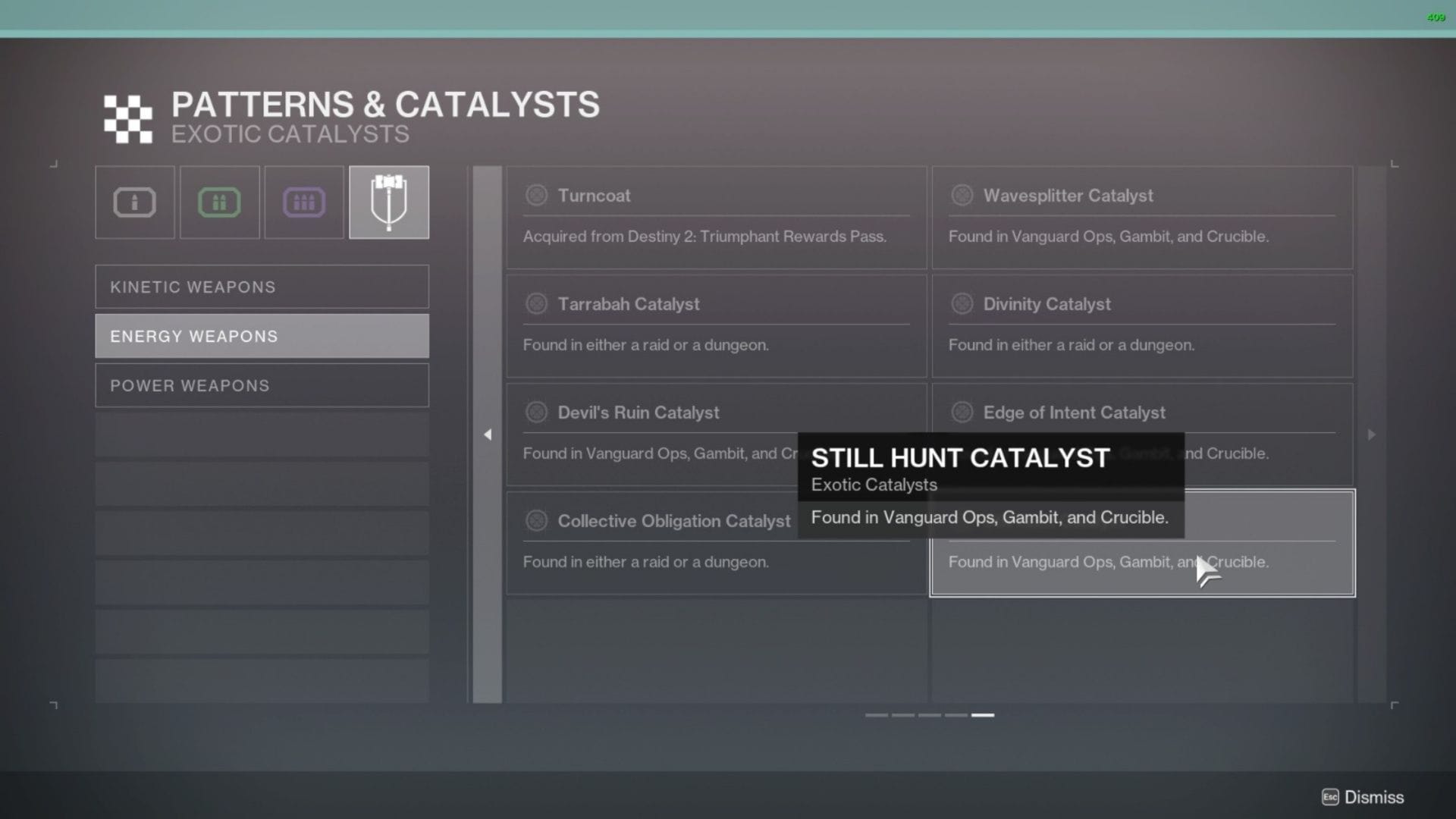Click the Devil's Ruin Catalyst status icon
1456x819 pixels.
536,413
